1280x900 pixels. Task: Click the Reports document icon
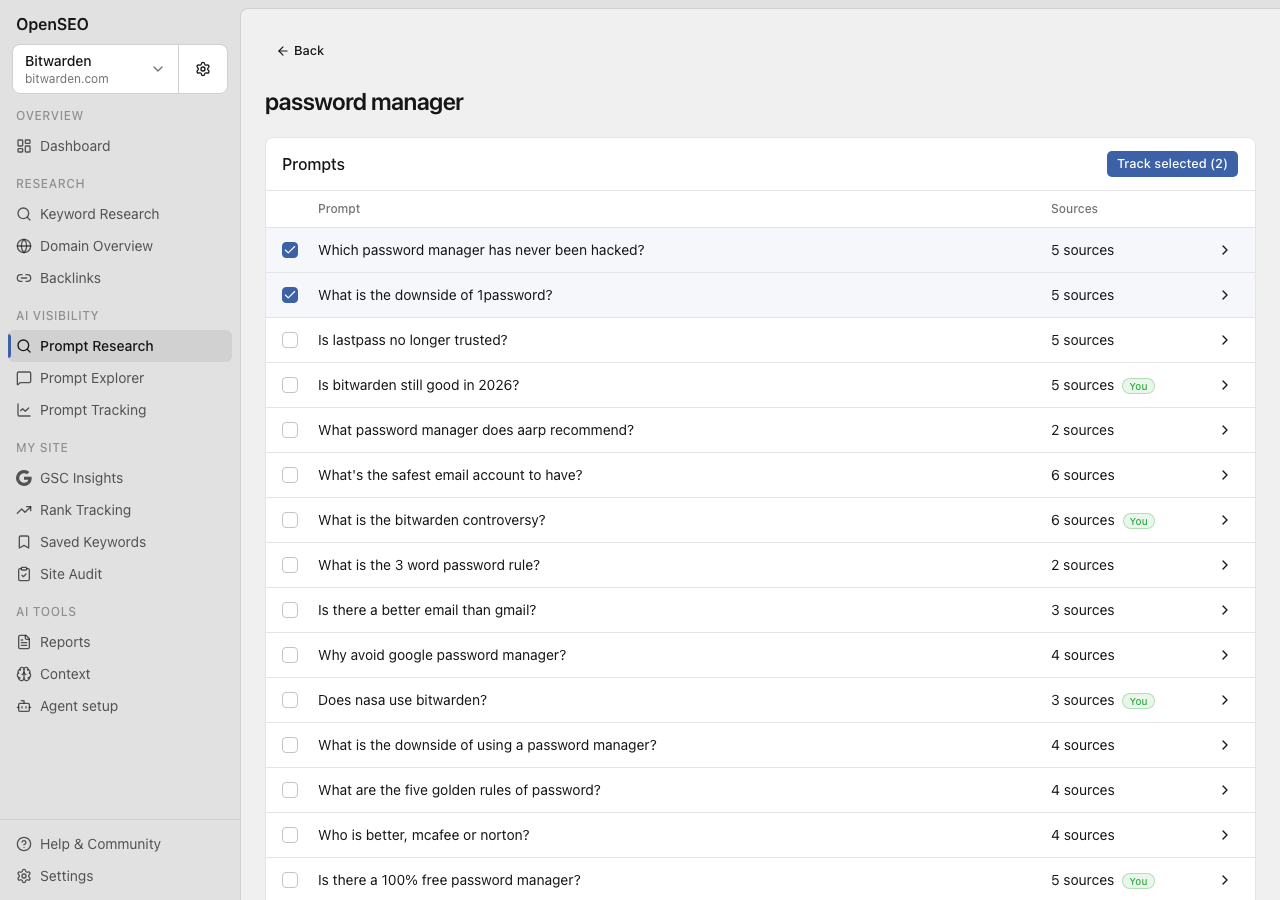[x=24, y=642]
